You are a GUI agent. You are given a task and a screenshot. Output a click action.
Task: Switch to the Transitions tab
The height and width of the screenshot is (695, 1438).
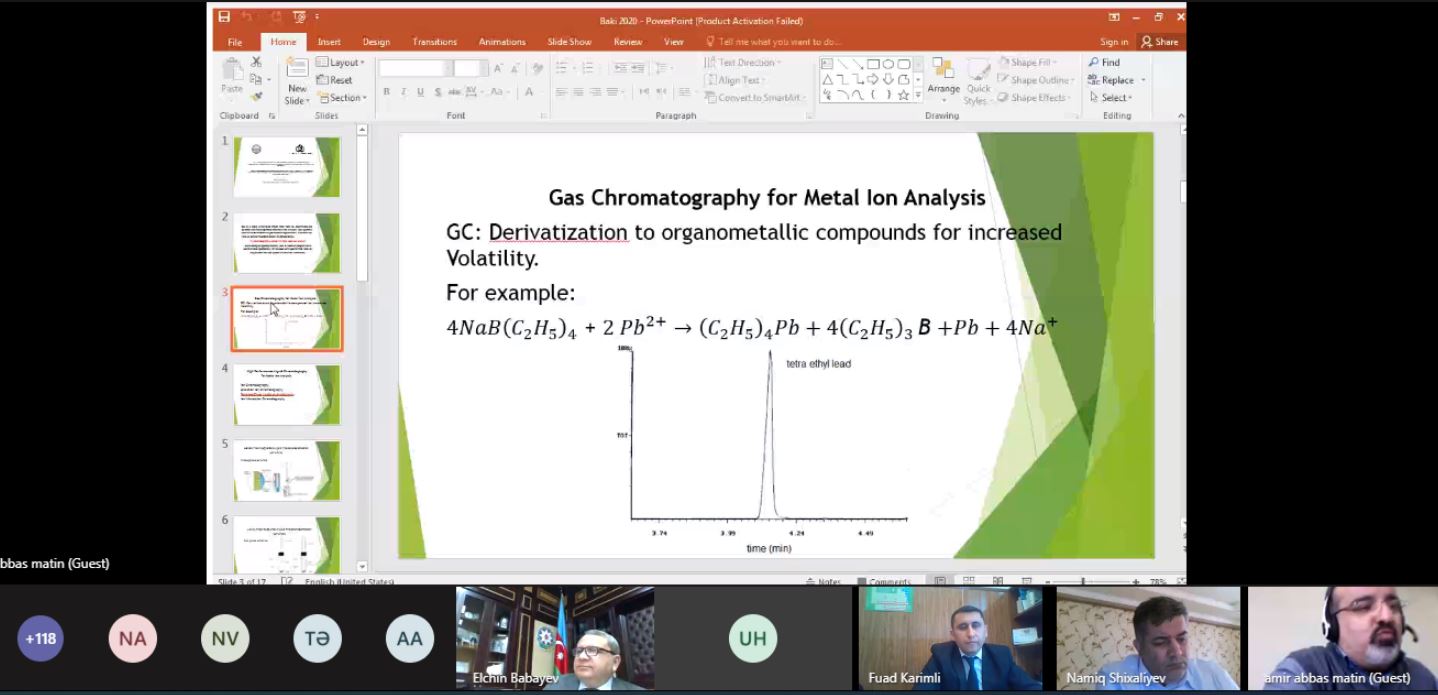[434, 42]
